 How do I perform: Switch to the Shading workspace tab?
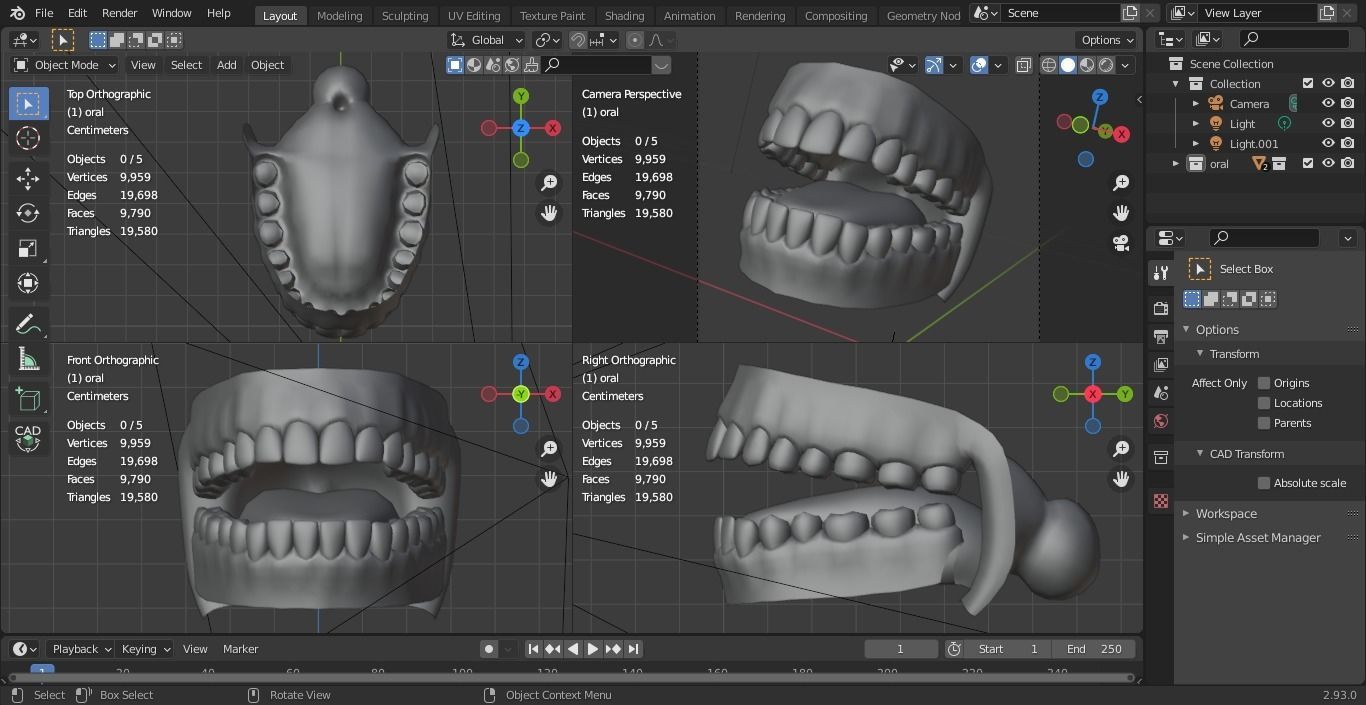(x=624, y=15)
